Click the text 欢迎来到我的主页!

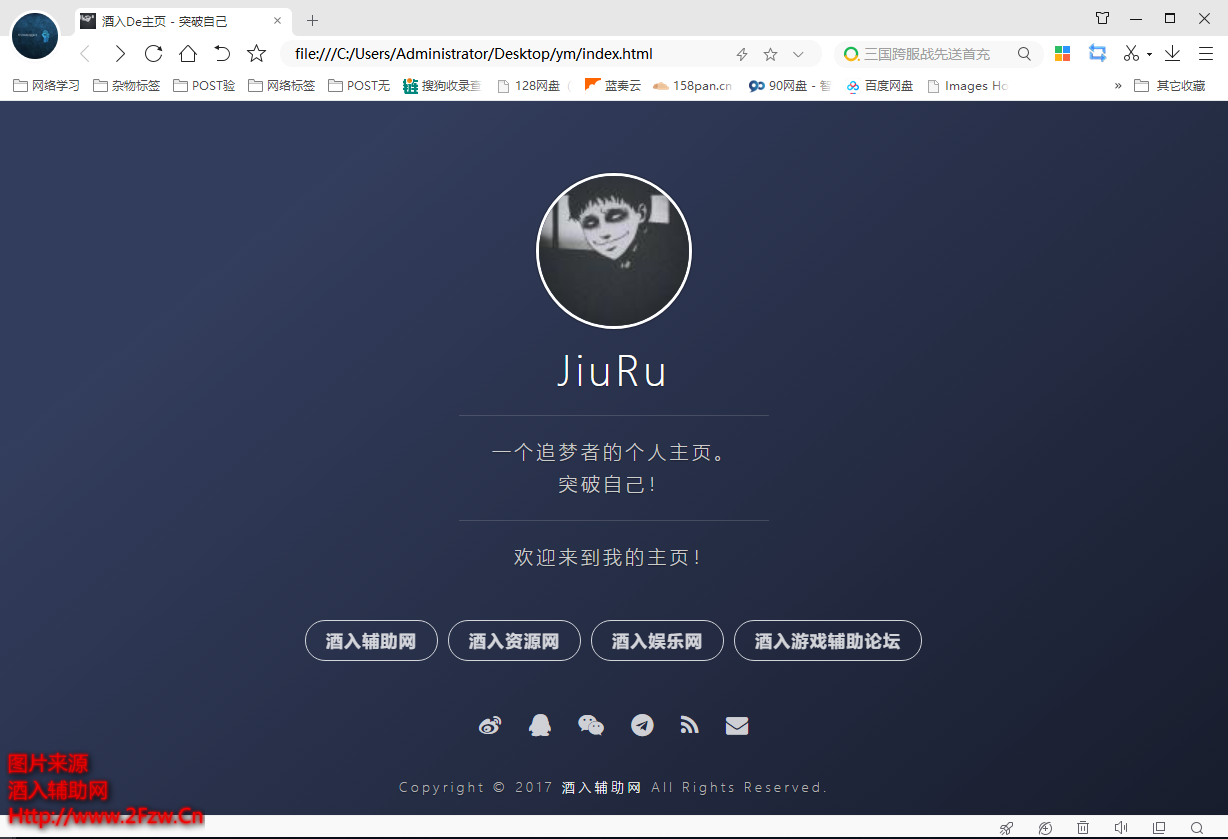click(x=607, y=557)
